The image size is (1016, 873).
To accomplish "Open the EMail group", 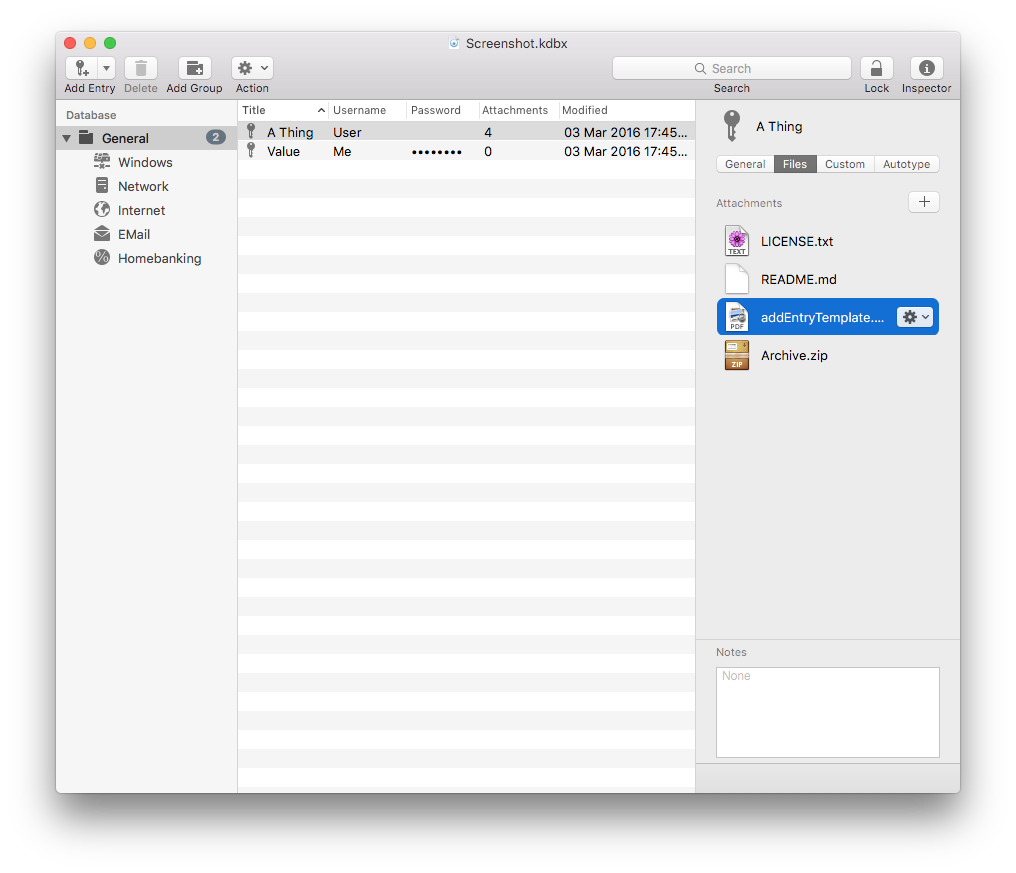I will click(x=134, y=234).
